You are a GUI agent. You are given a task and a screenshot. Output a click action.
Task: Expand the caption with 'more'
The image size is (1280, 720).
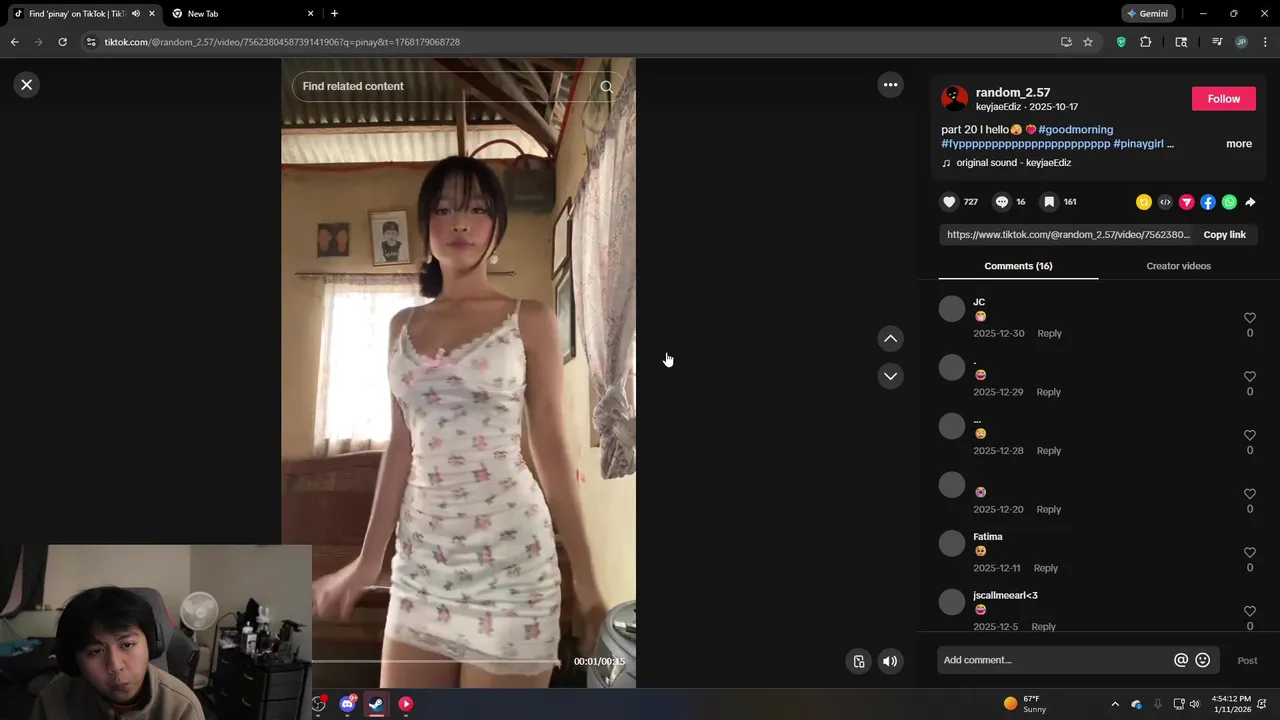click(1239, 144)
